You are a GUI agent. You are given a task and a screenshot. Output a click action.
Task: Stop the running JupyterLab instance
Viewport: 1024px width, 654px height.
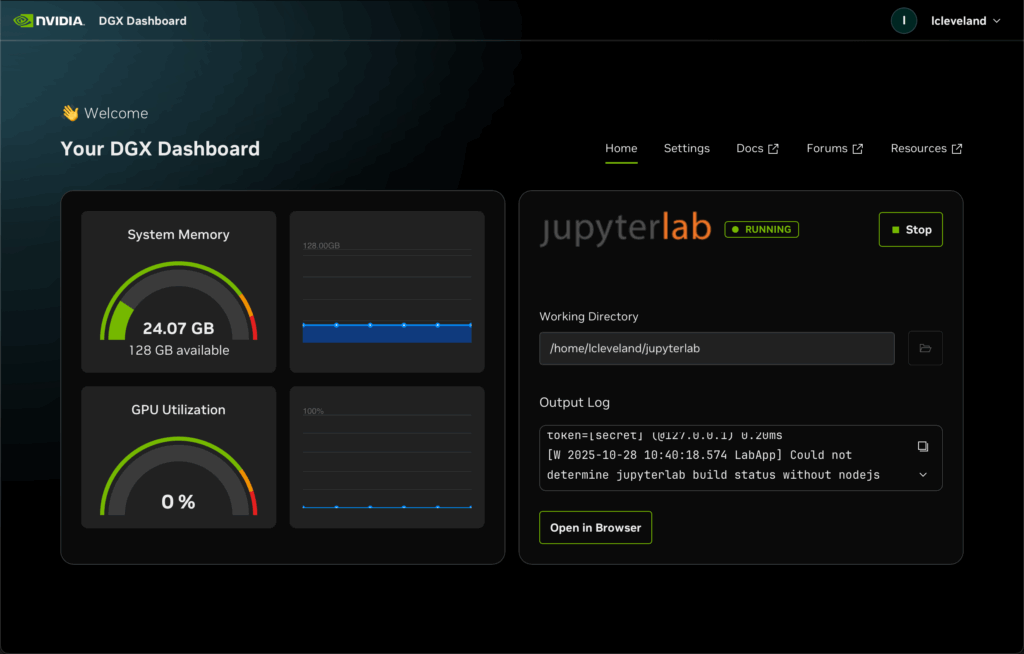910,229
